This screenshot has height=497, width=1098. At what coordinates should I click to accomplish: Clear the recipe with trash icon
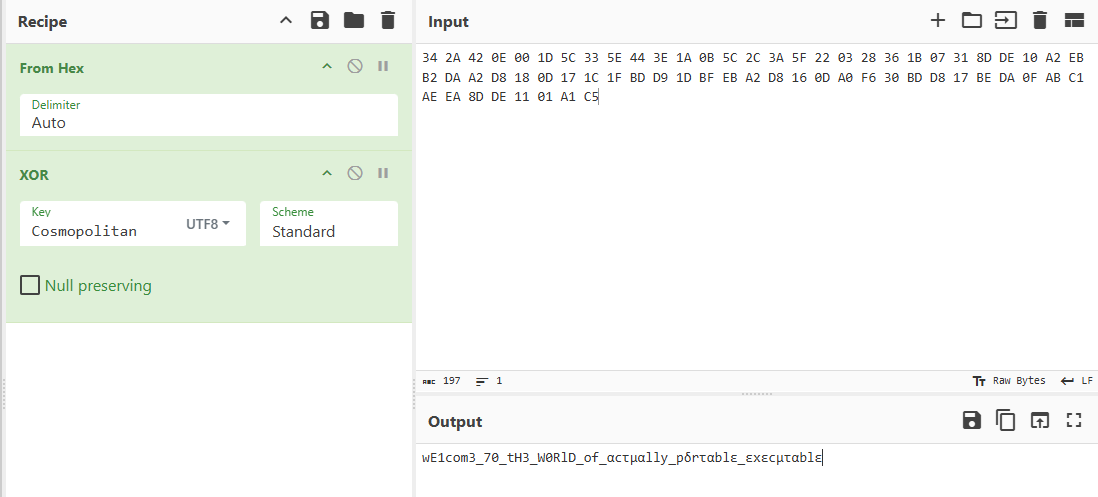(388, 20)
